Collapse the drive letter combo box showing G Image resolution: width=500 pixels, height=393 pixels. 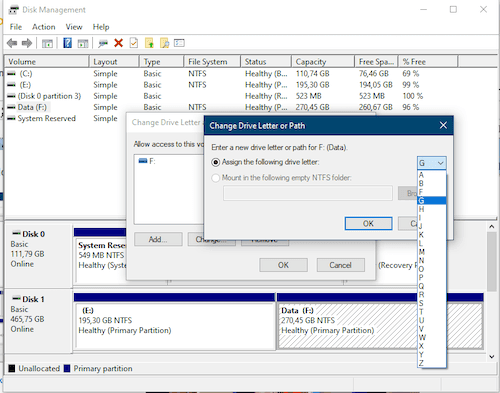point(432,163)
